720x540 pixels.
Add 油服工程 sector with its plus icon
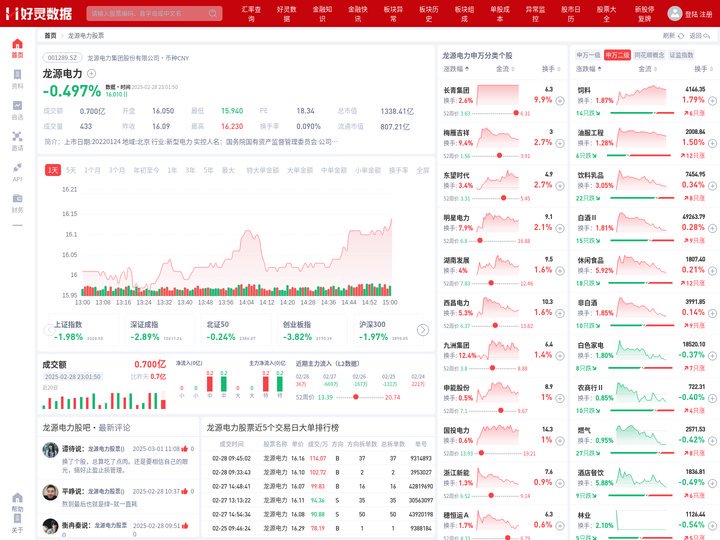pyautogui.click(x=712, y=143)
